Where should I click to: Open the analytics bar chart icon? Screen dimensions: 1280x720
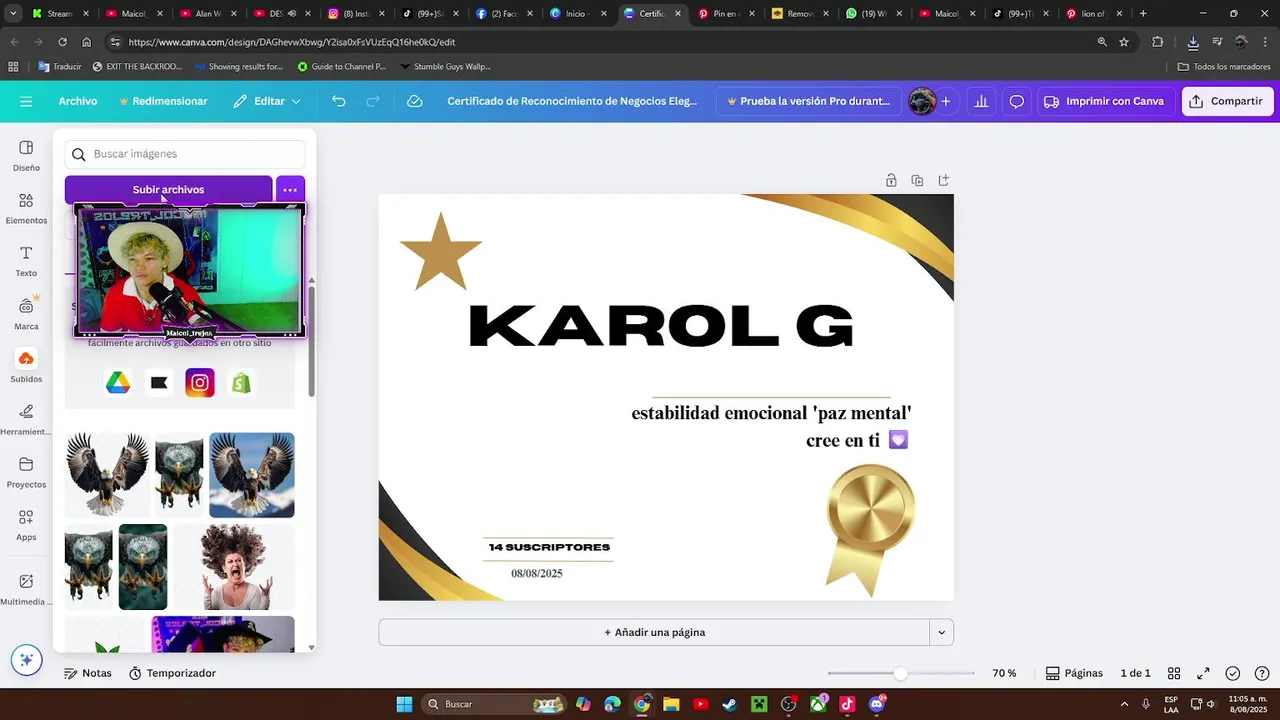point(981,101)
